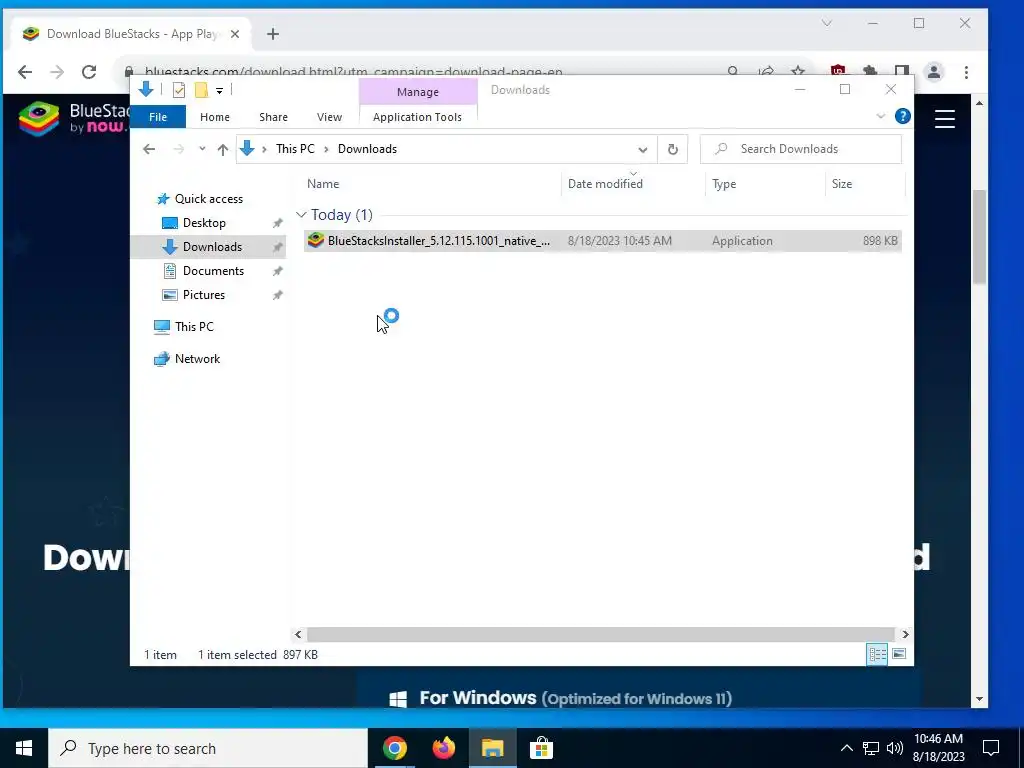
Task: Select the Manage contextual tab
Action: tap(418, 92)
